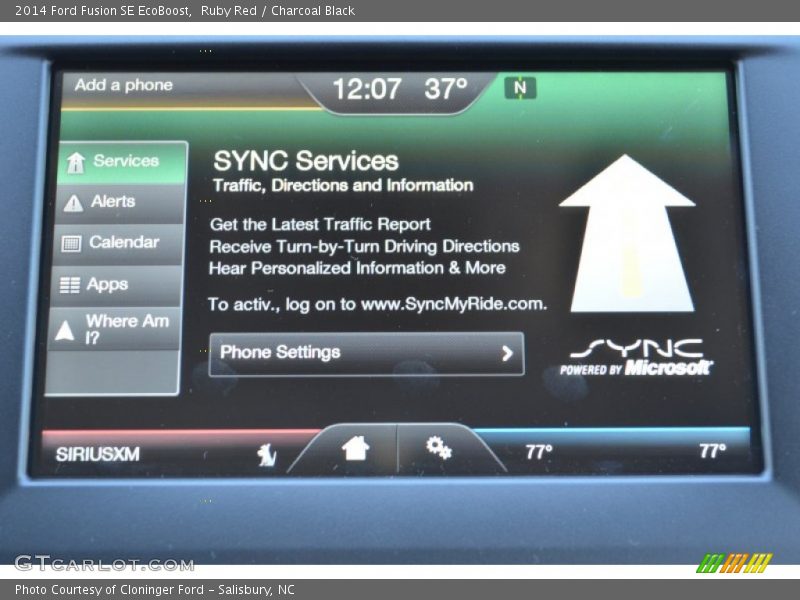Open the settings gears icon
The width and height of the screenshot is (800, 600).
[x=439, y=448]
